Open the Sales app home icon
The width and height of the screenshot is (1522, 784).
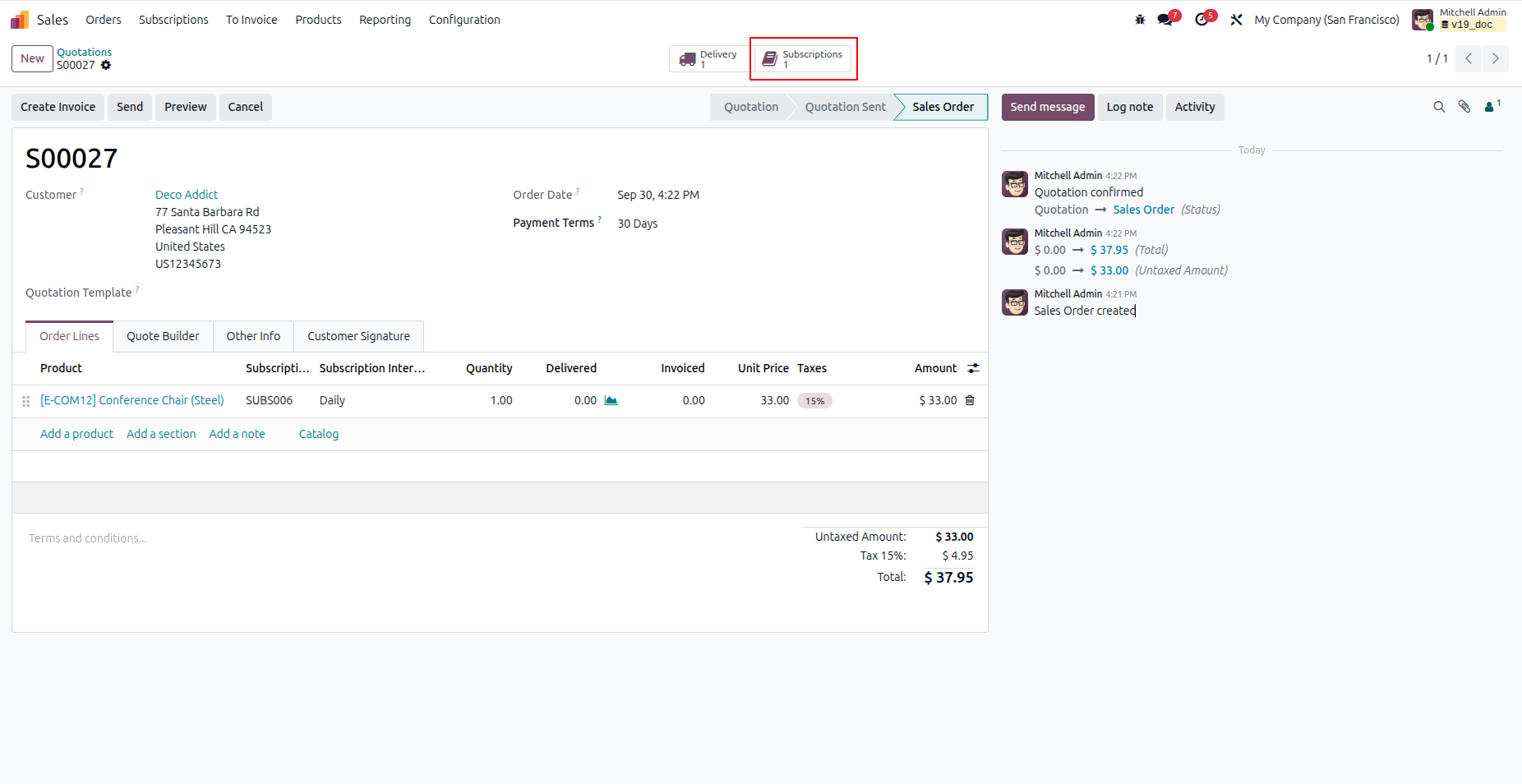(x=20, y=20)
